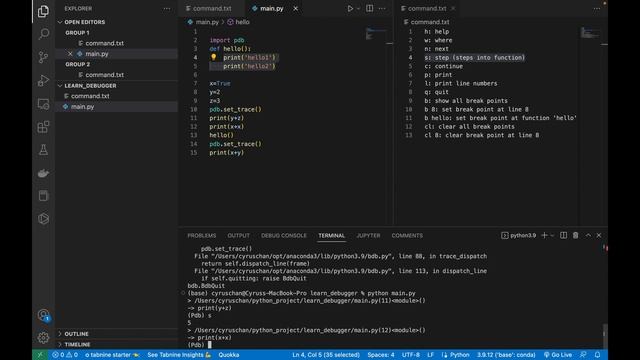Open new terminal launch profile dropdown
Viewport: 640px width, 360px height.
[553, 235]
